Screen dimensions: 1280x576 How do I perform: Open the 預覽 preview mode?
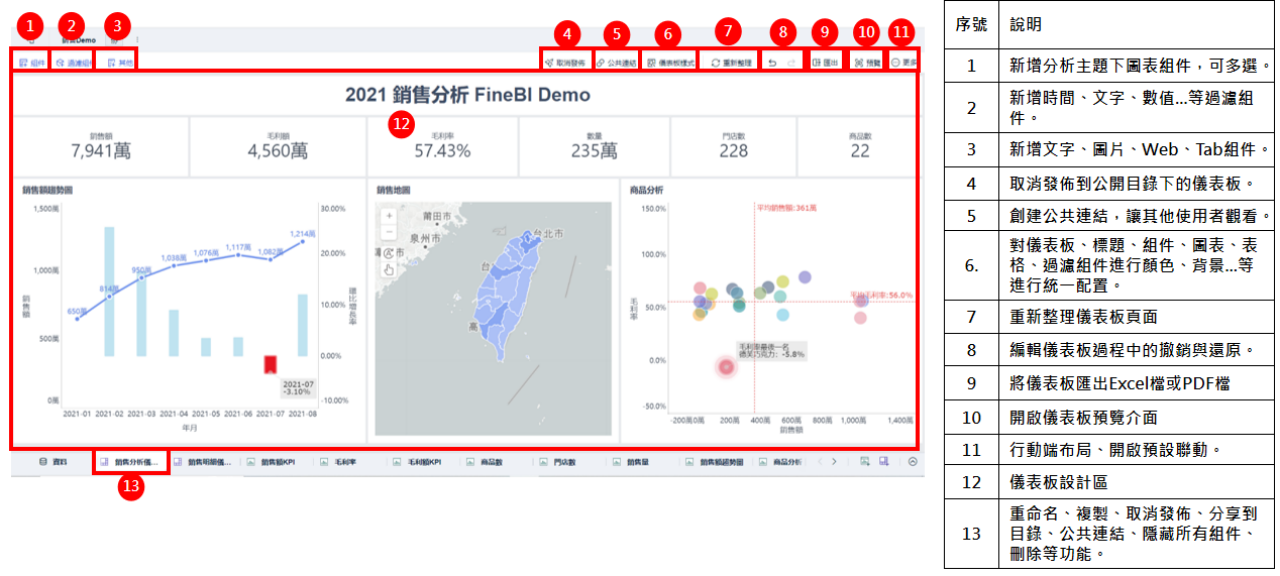click(x=867, y=62)
